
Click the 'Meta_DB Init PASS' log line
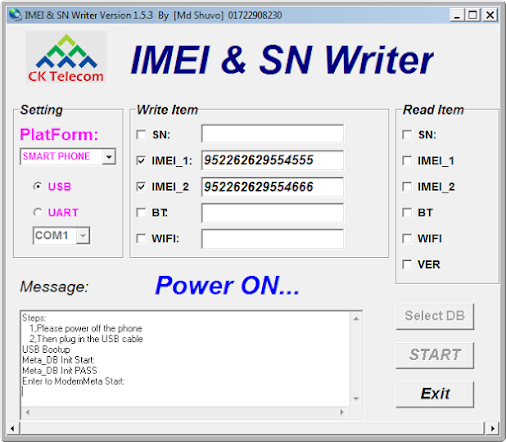point(60,371)
